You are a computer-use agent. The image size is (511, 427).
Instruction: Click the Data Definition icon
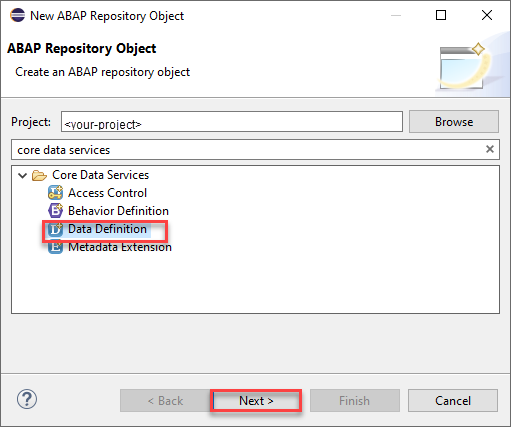[55, 229]
